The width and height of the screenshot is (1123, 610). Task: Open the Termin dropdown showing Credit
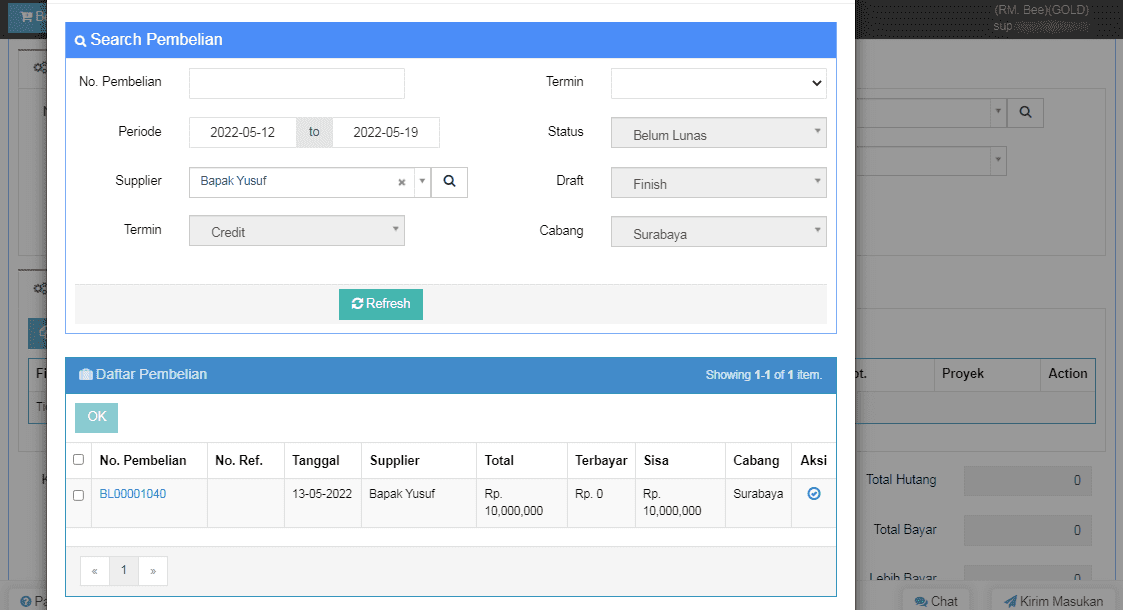click(x=297, y=231)
